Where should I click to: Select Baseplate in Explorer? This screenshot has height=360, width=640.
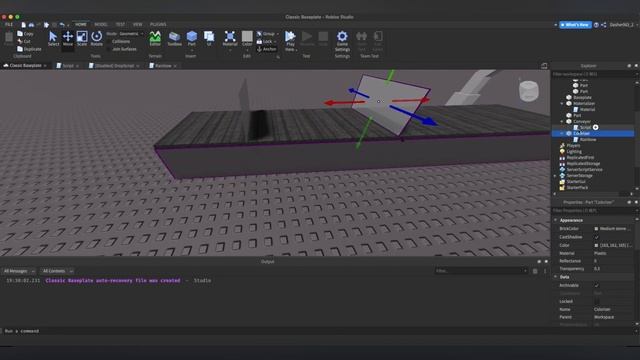582,98
